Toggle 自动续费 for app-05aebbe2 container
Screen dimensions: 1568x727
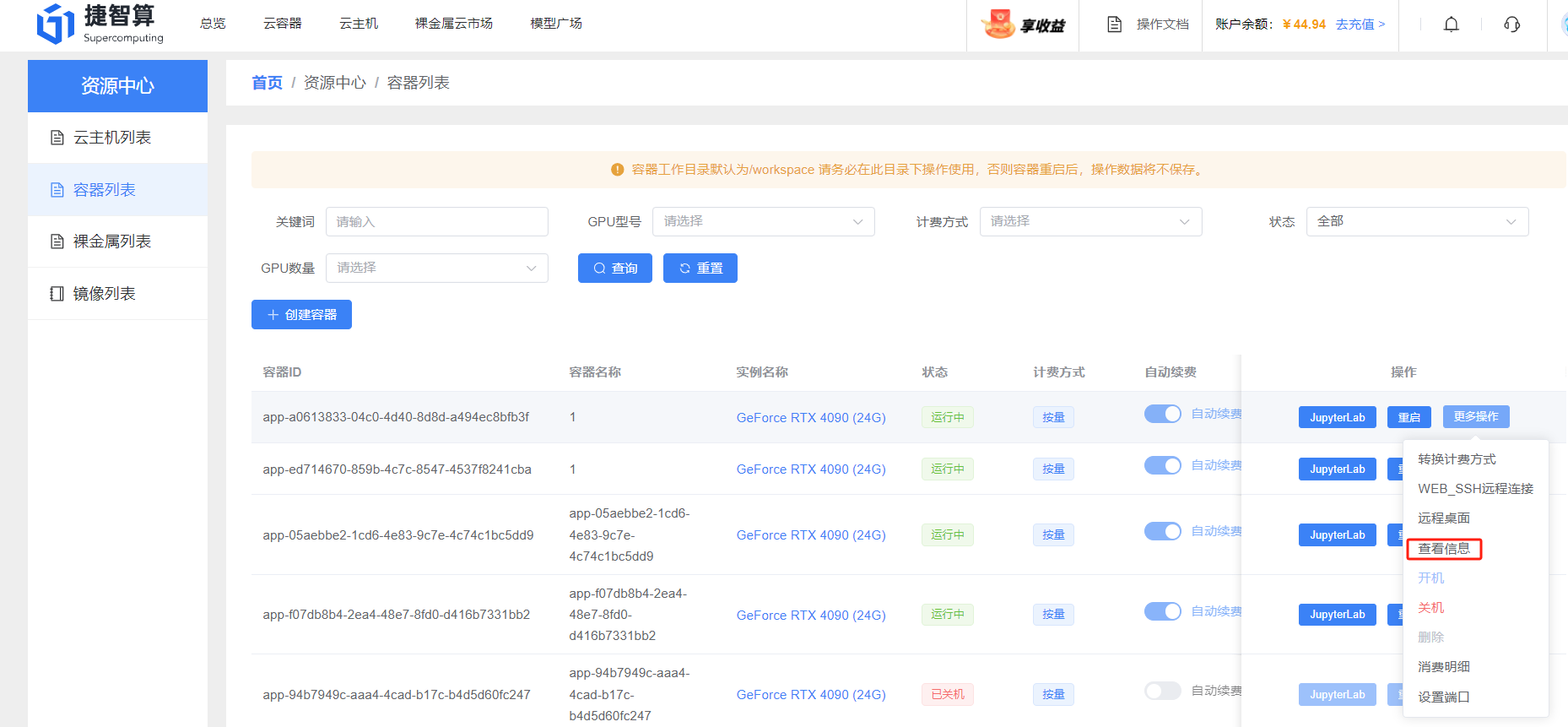1163,531
